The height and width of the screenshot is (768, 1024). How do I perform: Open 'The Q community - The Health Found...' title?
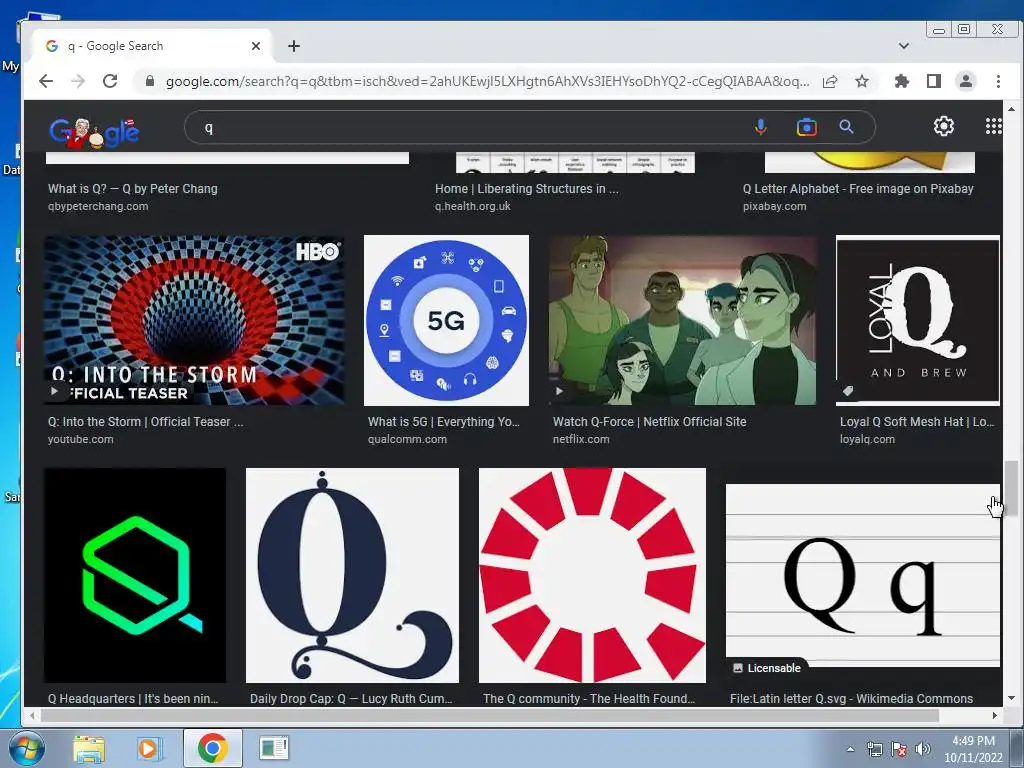589,699
